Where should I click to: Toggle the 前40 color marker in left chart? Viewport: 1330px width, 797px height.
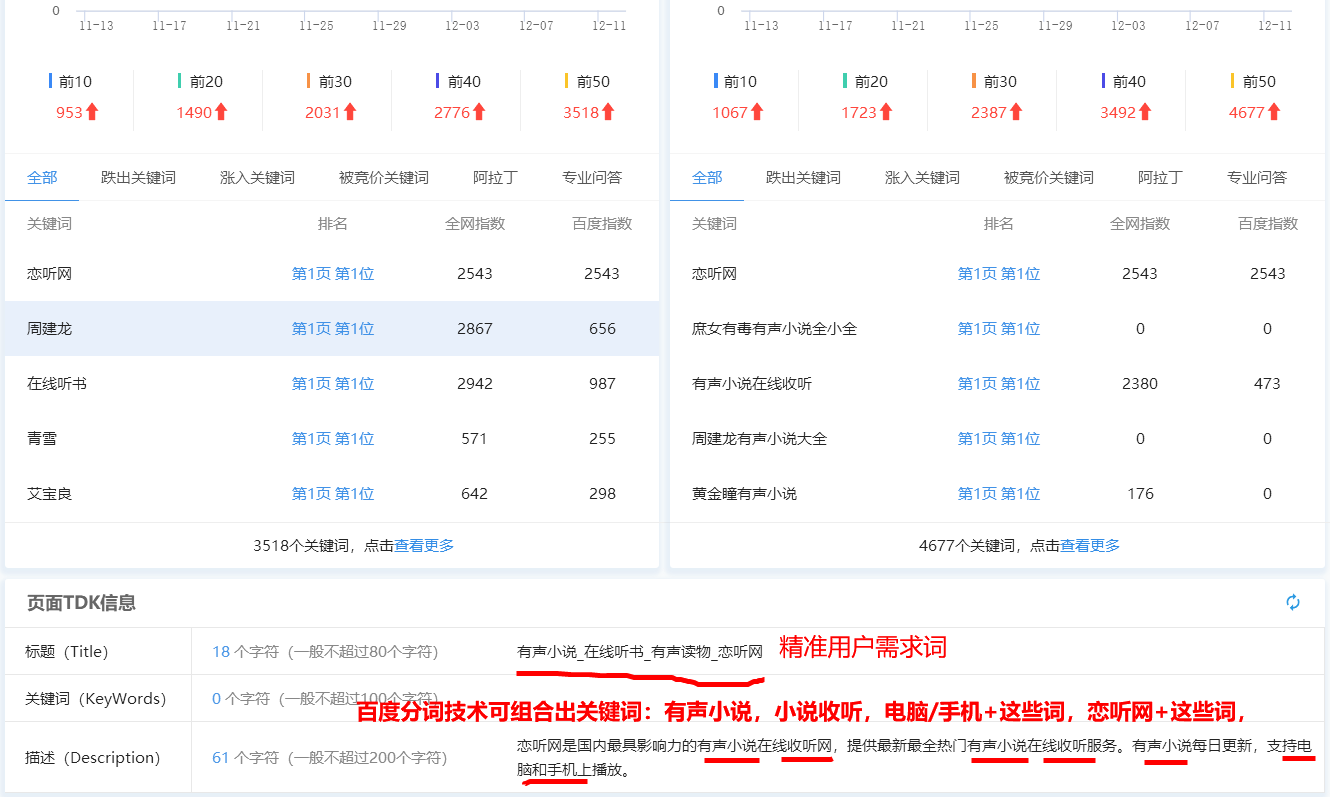point(438,82)
